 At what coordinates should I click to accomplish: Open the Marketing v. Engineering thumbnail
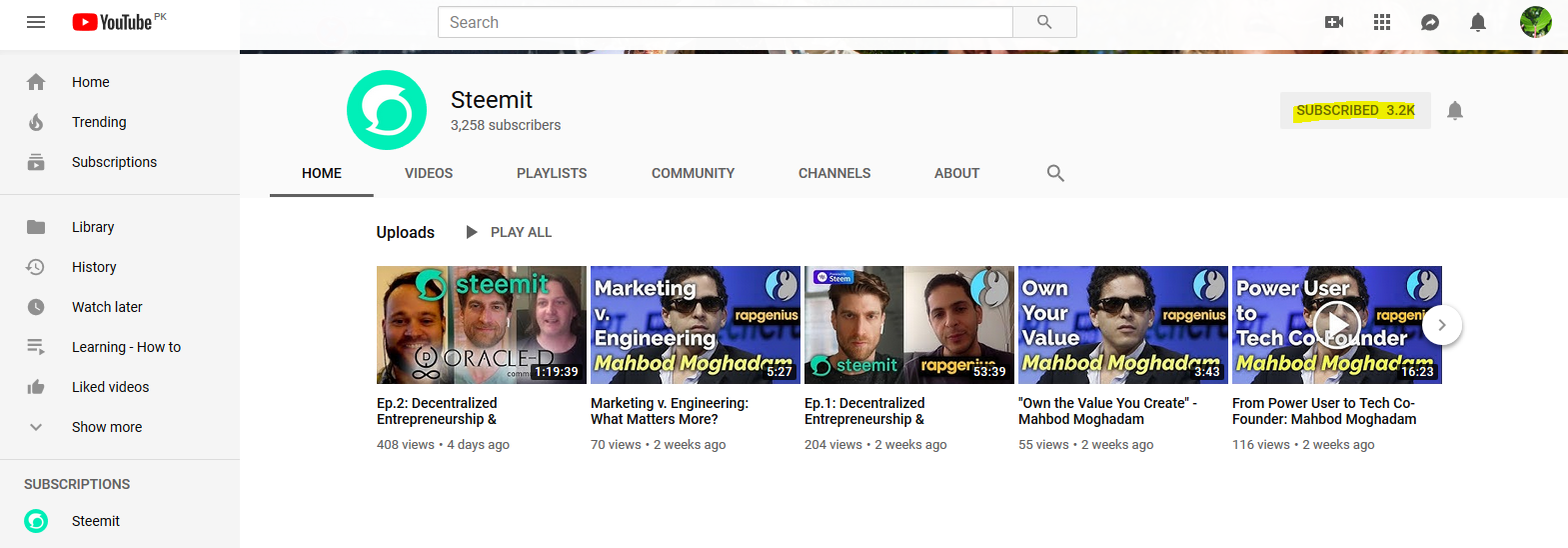pos(696,325)
